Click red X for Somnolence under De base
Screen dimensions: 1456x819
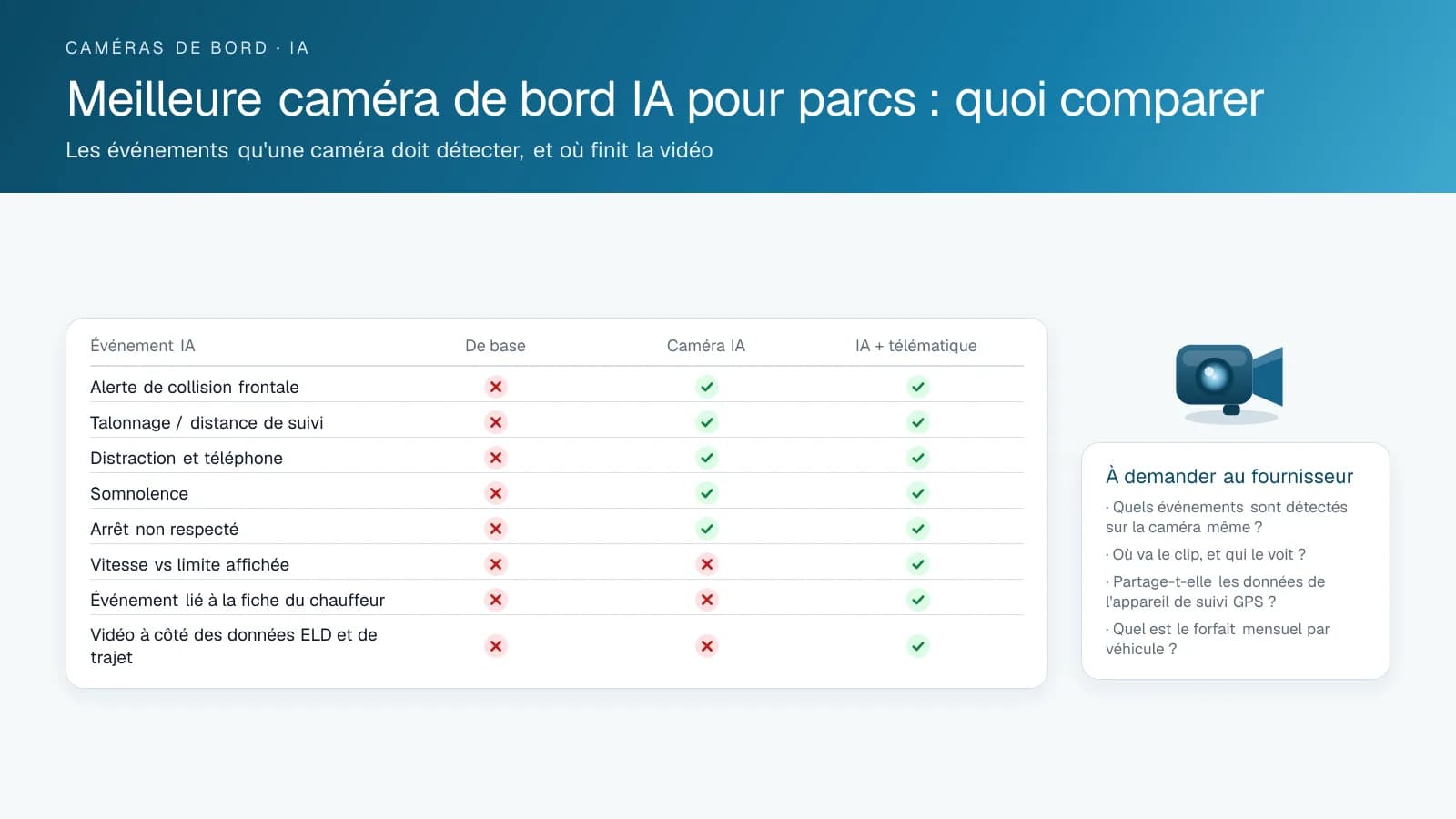(x=496, y=493)
